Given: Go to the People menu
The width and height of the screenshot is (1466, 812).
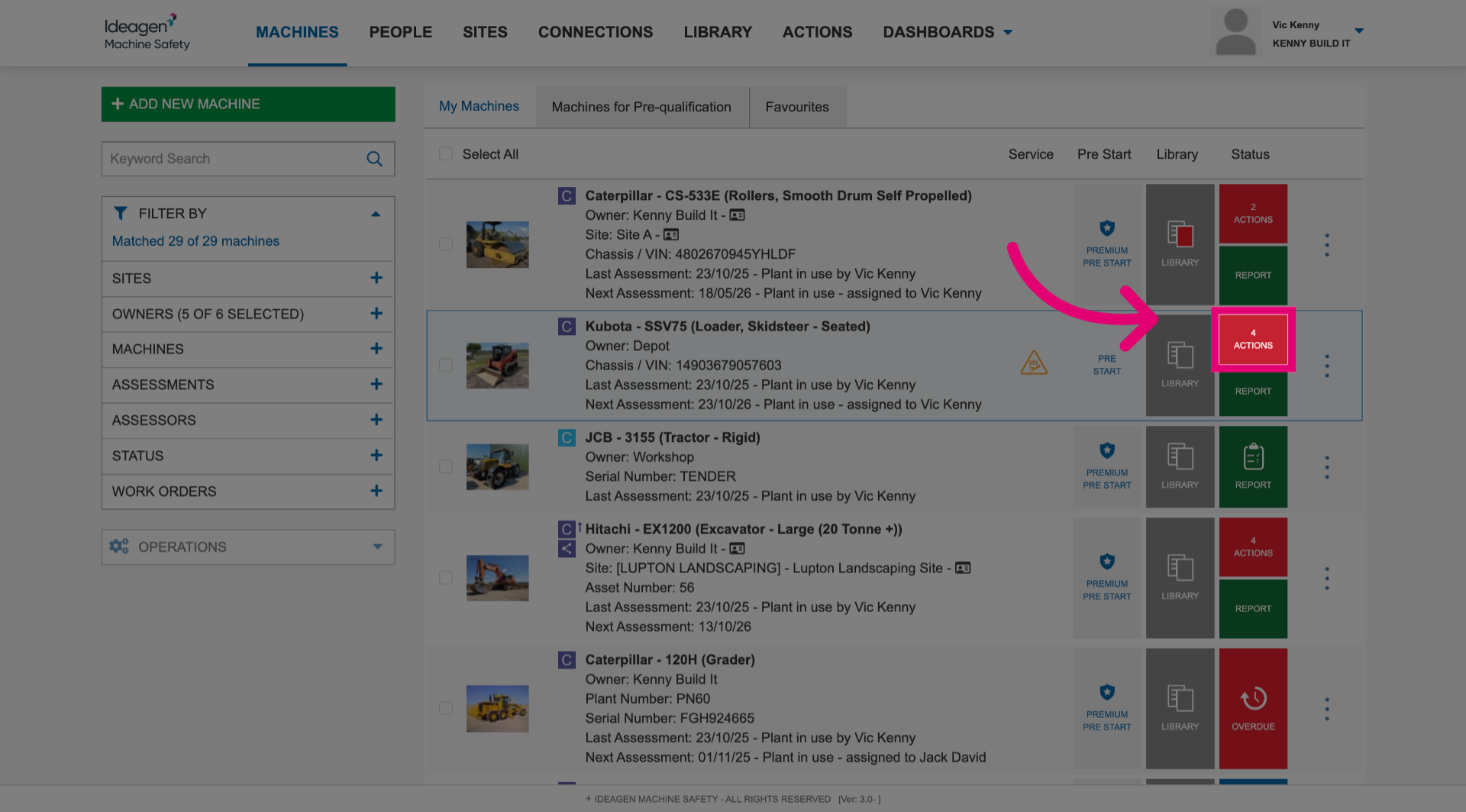Looking at the screenshot, I should tap(401, 32).
